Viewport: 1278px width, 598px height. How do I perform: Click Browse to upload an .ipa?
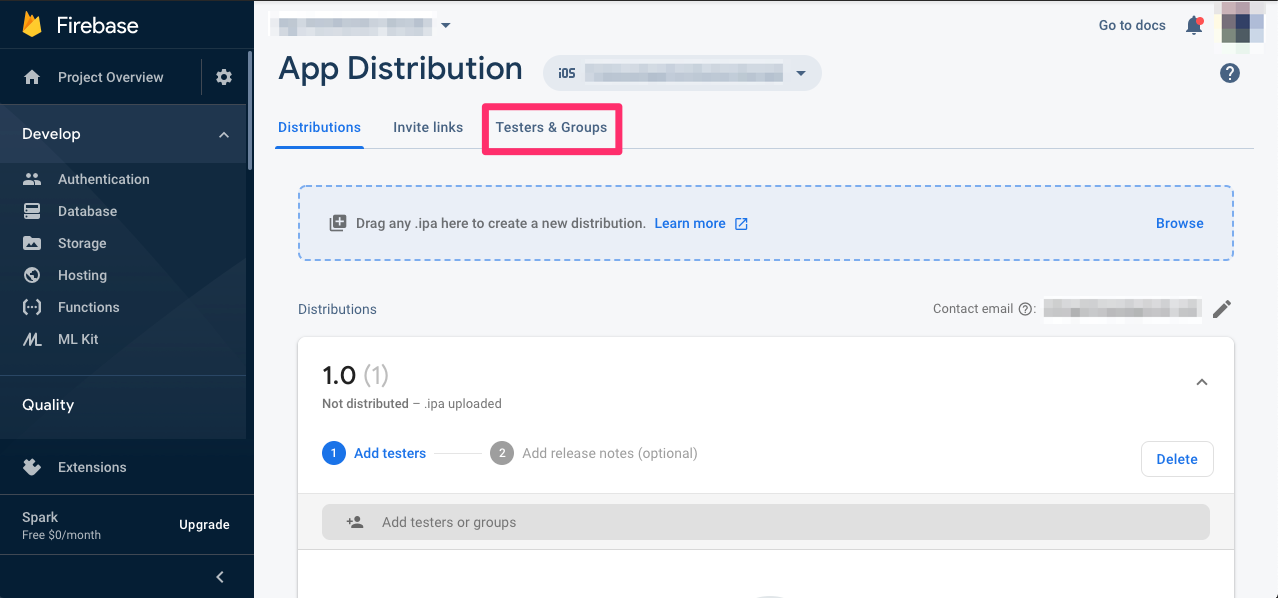coord(1180,223)
